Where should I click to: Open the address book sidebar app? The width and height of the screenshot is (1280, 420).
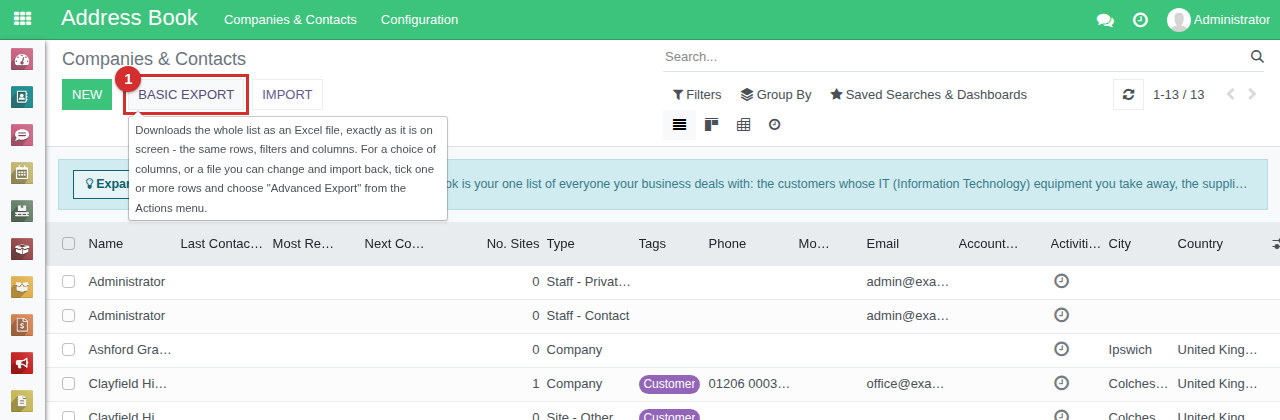(x=22, y=97)
